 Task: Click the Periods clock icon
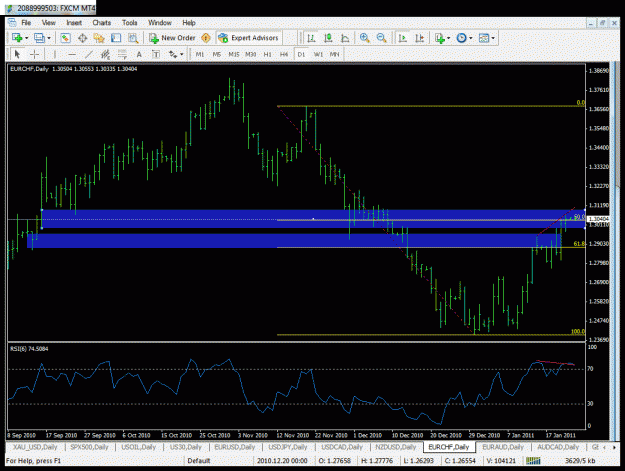pyautogui.click(x=461, y=38)
